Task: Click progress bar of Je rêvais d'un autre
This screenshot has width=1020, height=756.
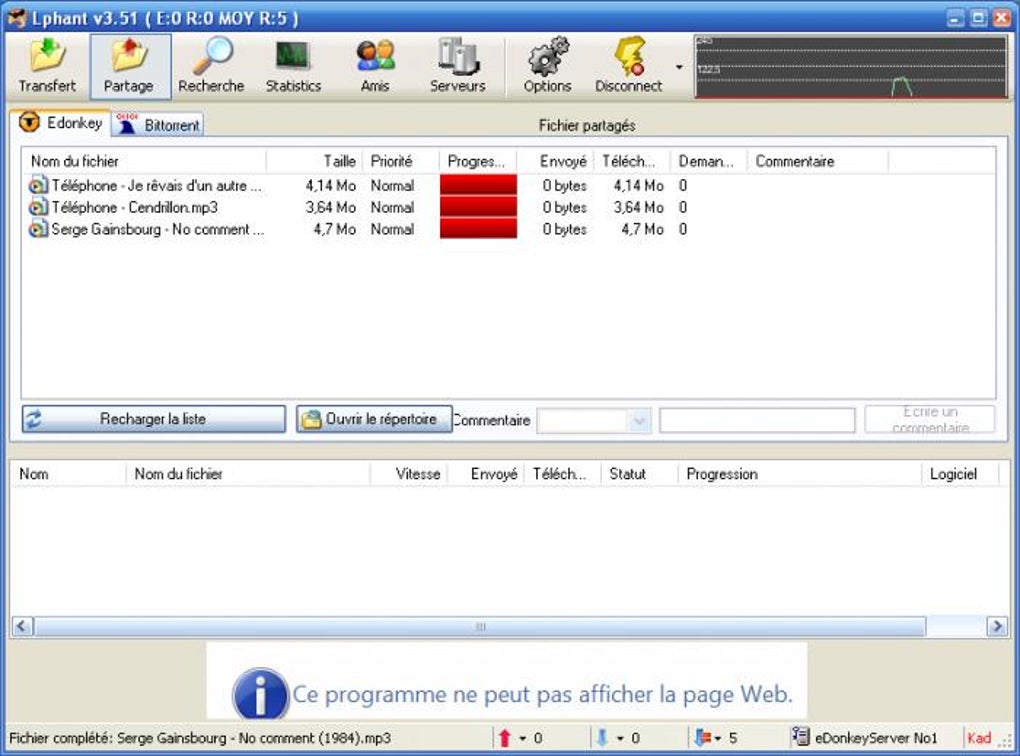Action: 478,185
